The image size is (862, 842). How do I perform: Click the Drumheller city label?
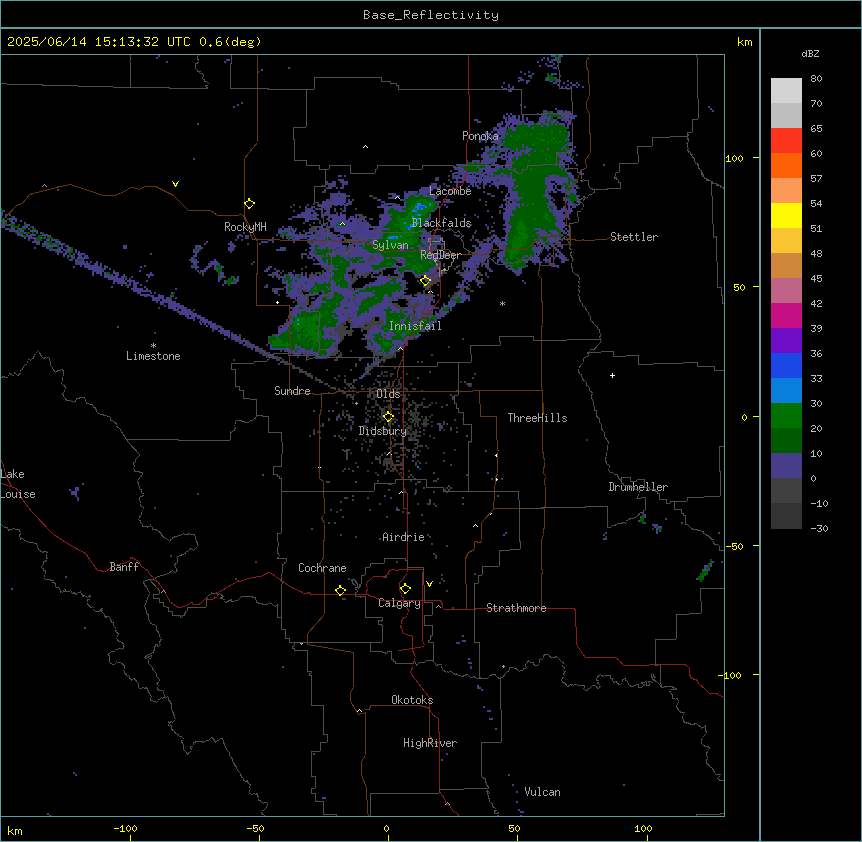coord(638,487)
